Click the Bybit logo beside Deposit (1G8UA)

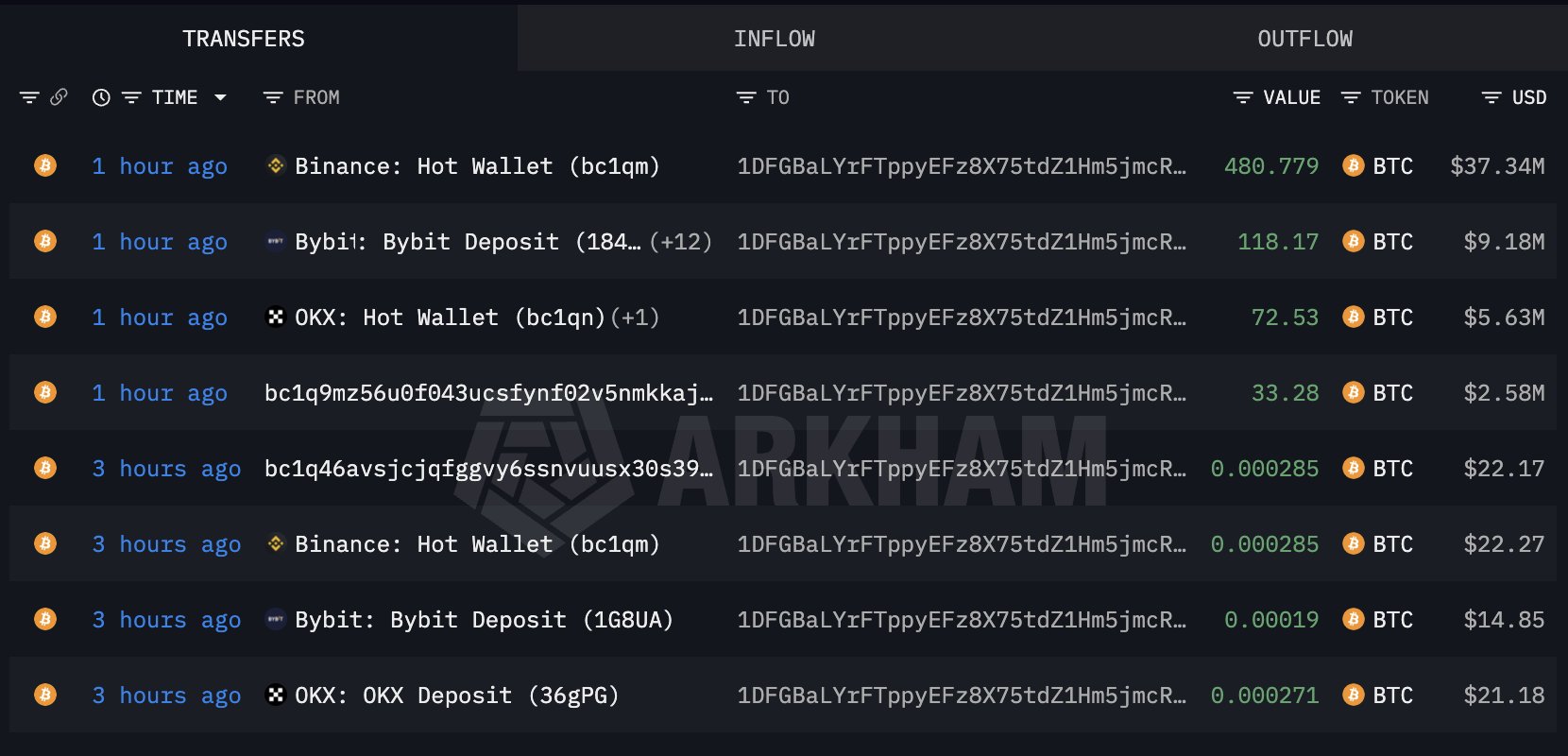pos(276,619)
